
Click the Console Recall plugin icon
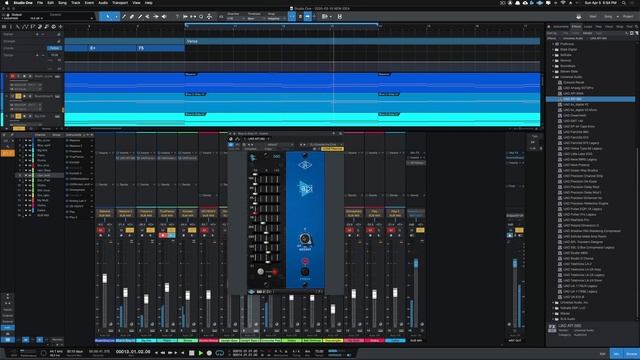tap(560, 82)
